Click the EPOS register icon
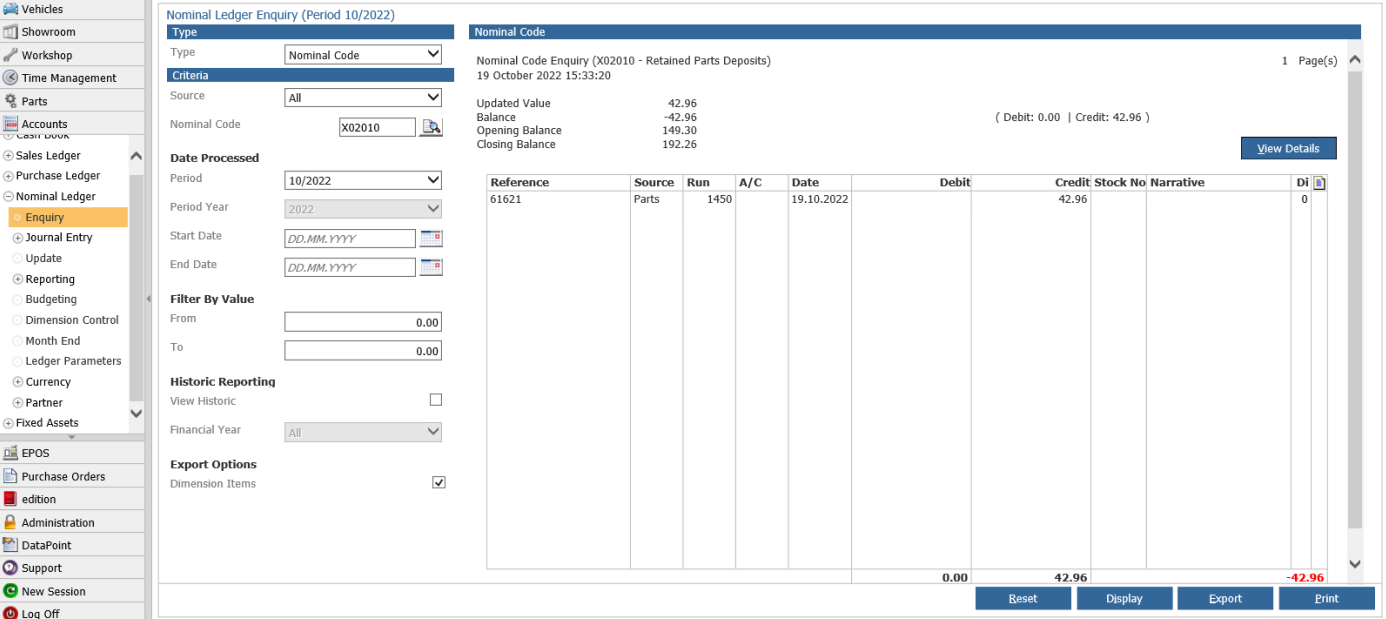1386x619 pixels. point(10,453)
